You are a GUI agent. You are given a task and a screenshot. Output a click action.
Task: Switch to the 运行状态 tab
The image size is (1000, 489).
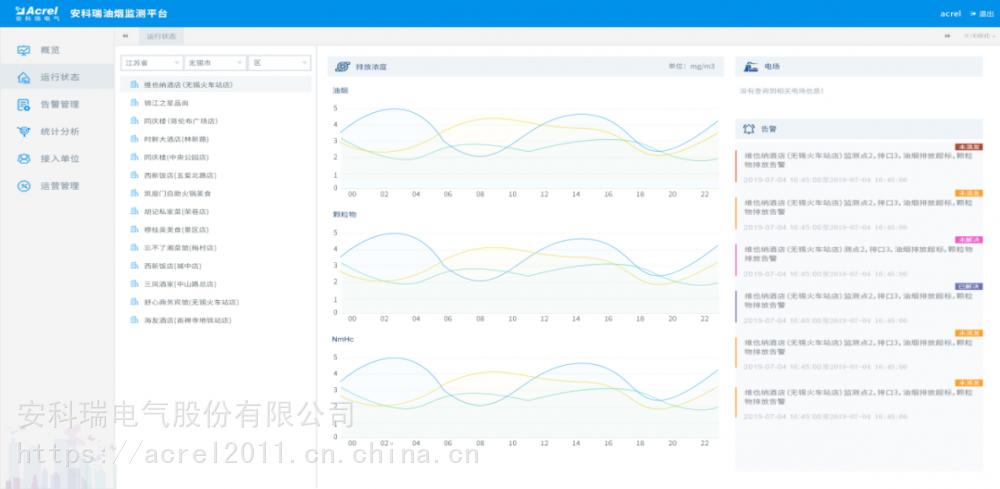pyautogui.click(x=161, y=36)
